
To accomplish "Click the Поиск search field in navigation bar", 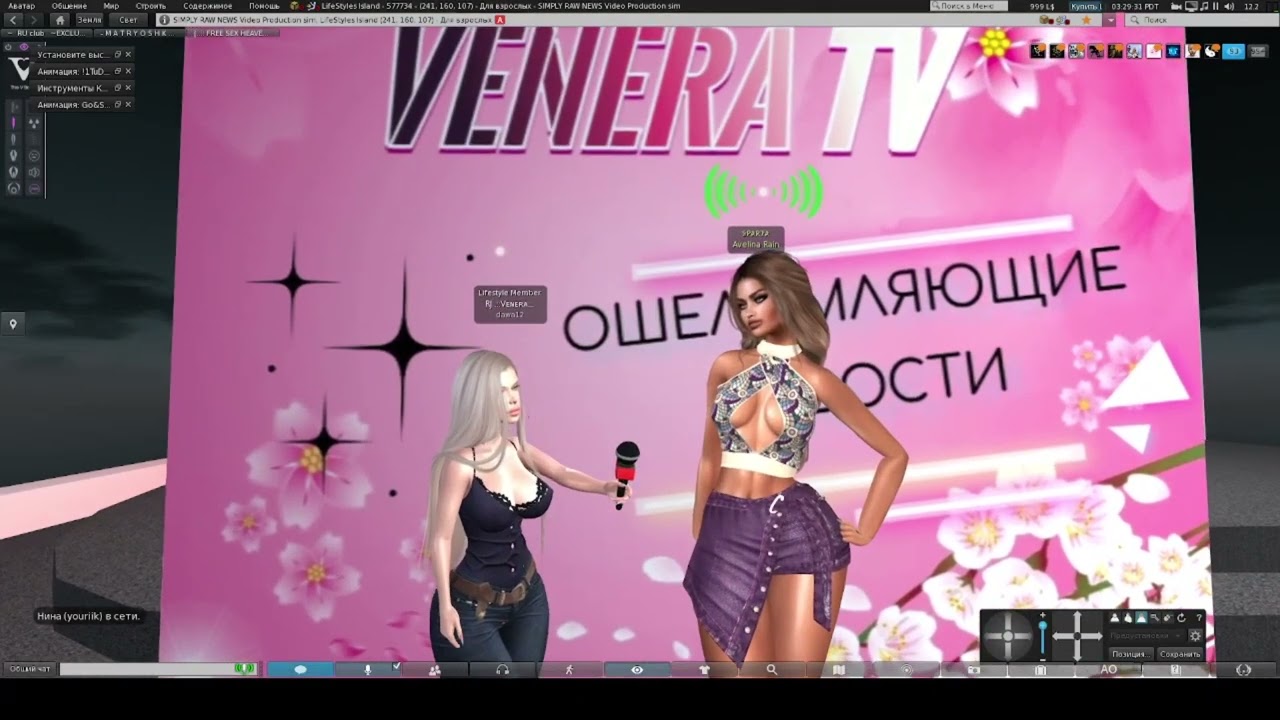I will coord(1199,20).
